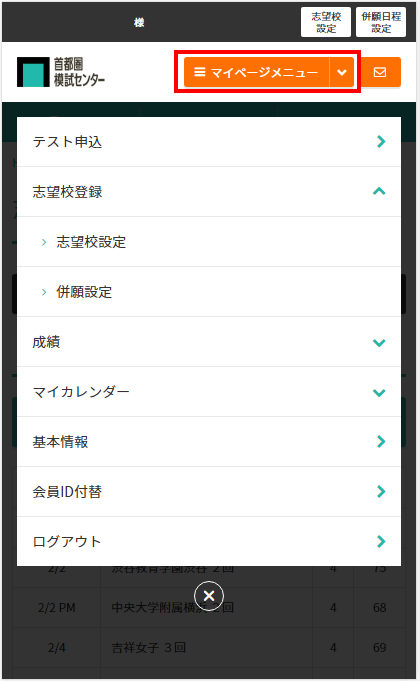
Task: Click the arrow next to テスト申込
Action: [x=381, y=142]
